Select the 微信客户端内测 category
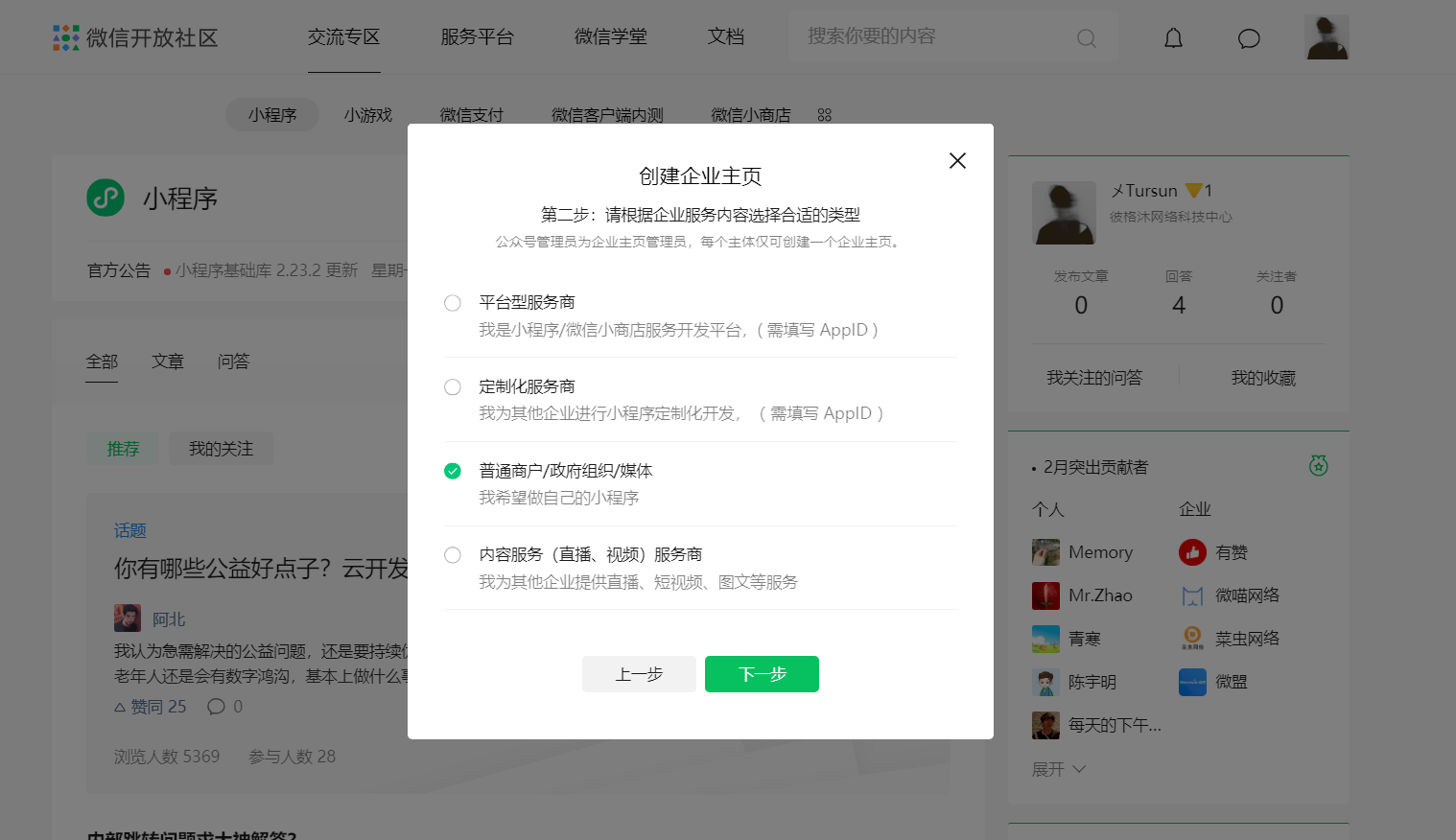 [607, 115]
